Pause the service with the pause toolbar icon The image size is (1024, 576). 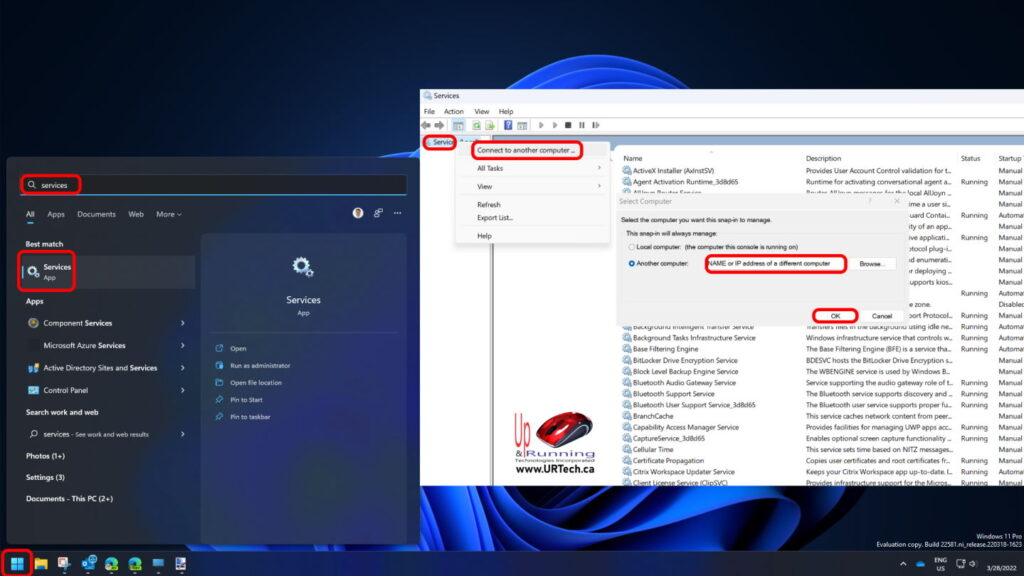click(582, 125)
